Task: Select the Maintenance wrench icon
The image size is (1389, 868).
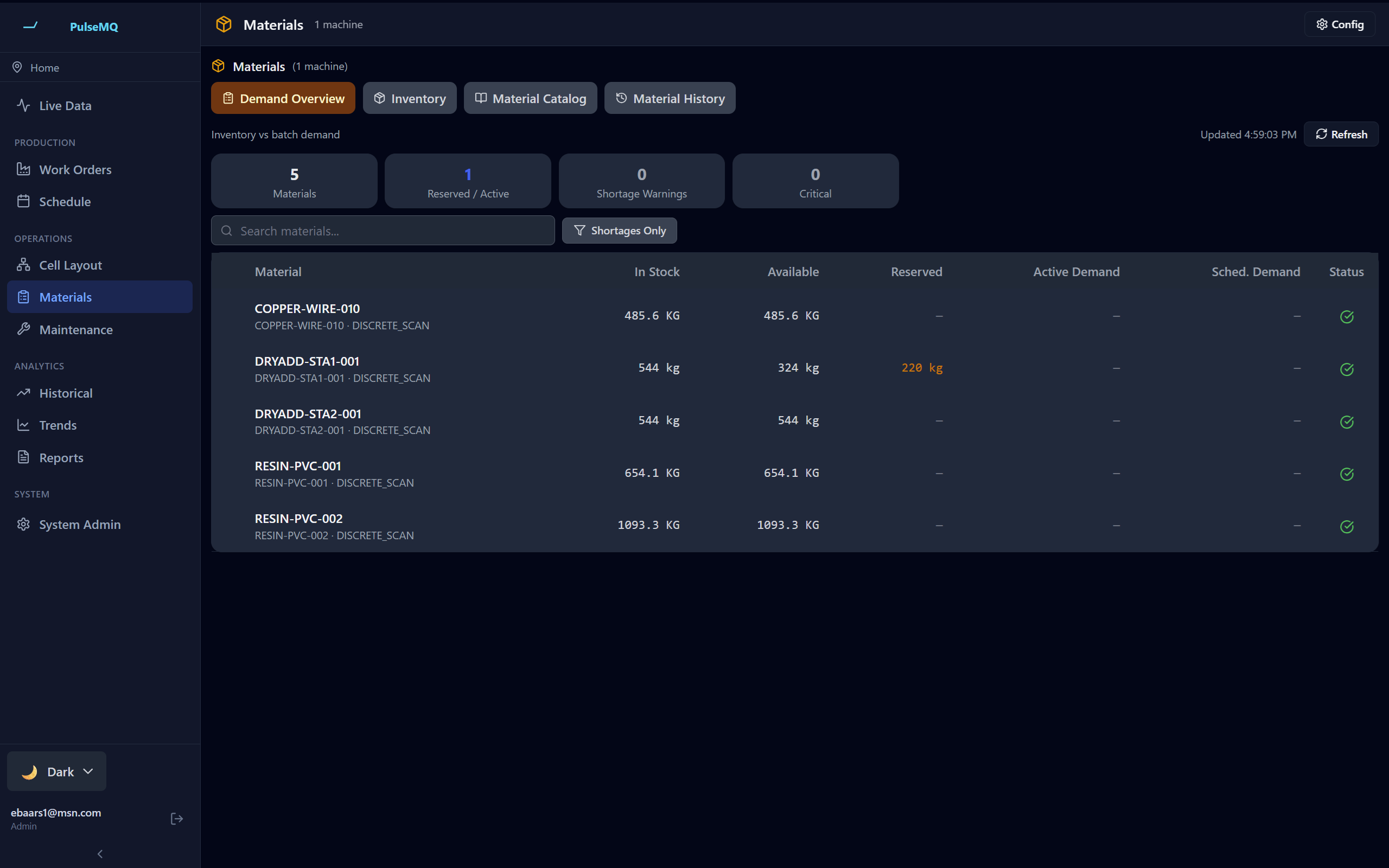Action: 24,329
